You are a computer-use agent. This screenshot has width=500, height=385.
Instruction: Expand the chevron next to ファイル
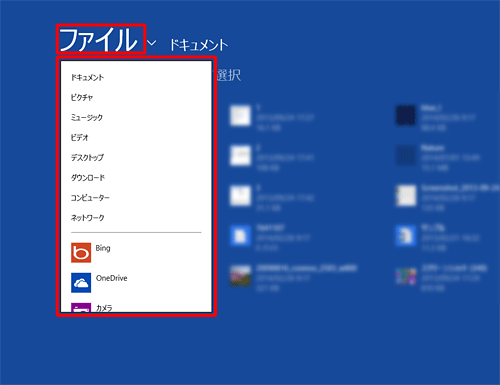[152, 43]
